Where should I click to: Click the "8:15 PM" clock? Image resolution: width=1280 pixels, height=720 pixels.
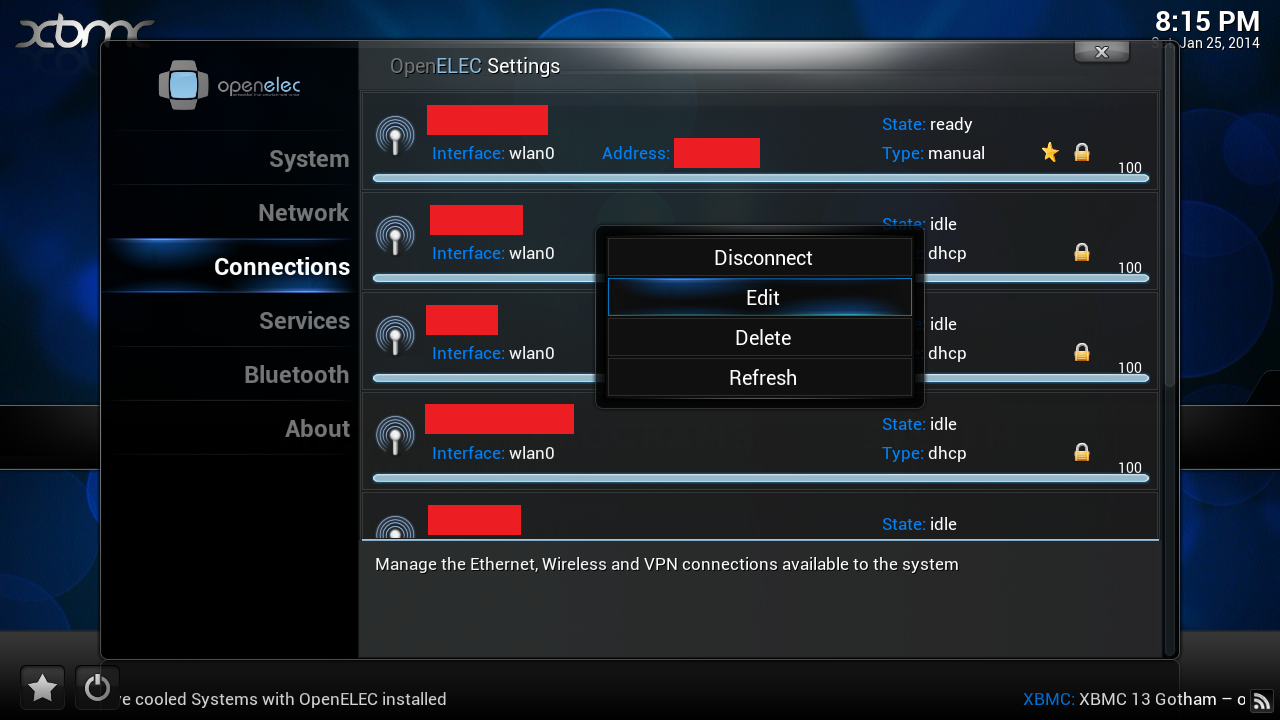(x=1207, y=22)
